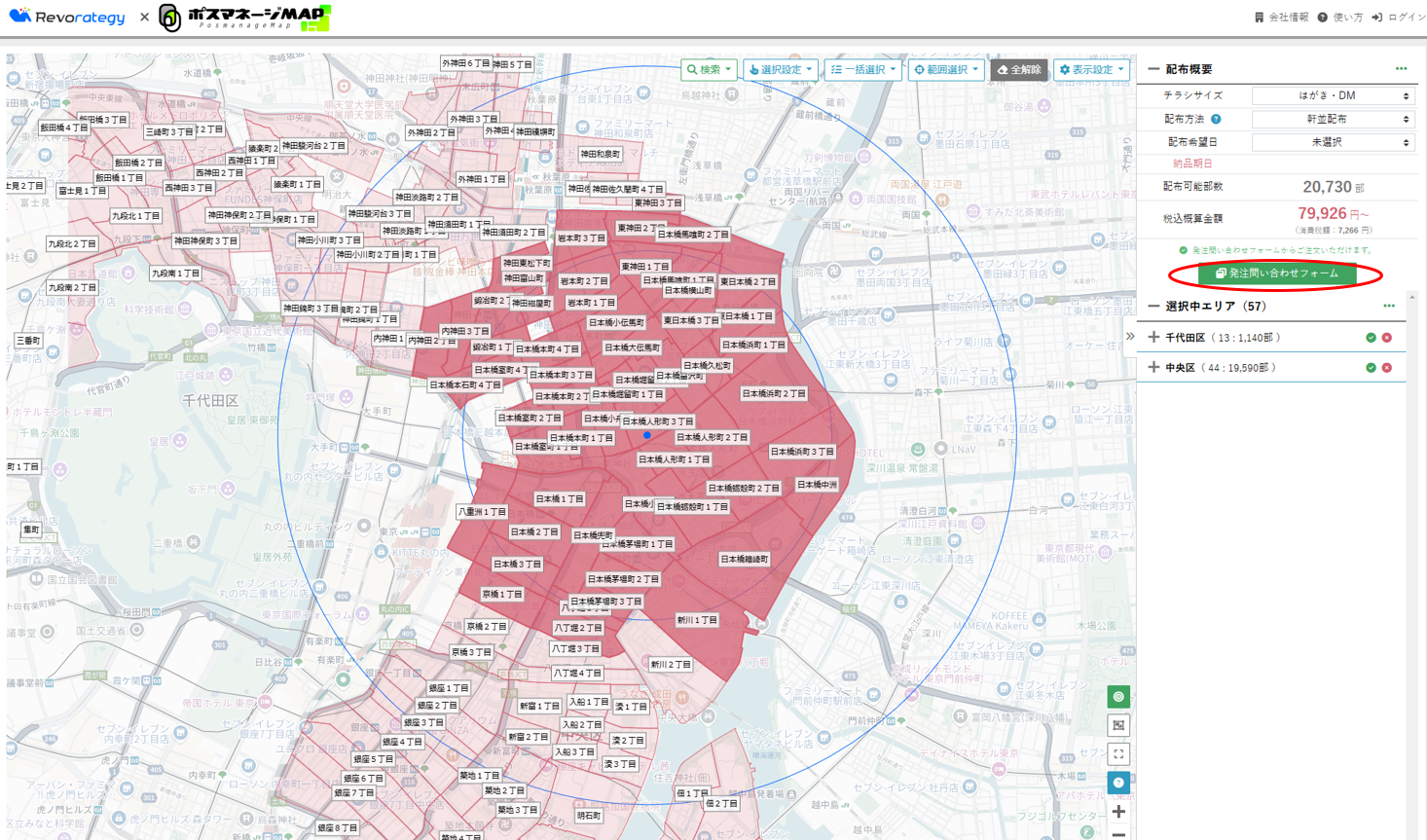Click the green current-location target icon

point(1118,696)
